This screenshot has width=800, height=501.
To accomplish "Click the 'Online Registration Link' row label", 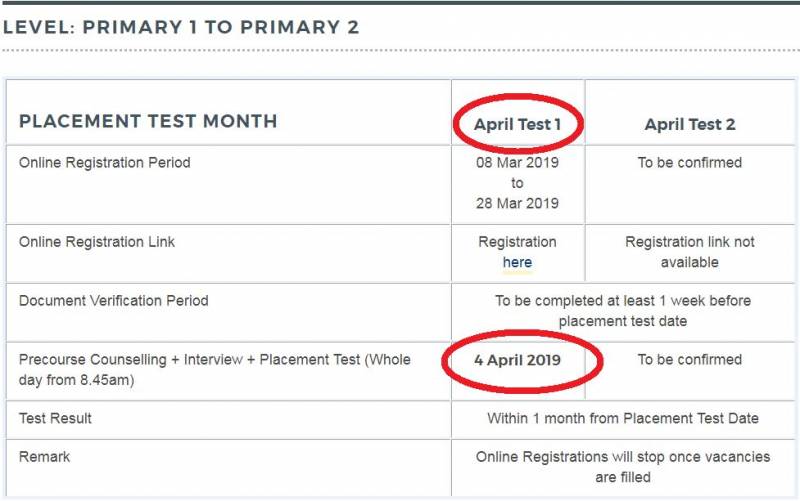I will (x=97, y=242).
